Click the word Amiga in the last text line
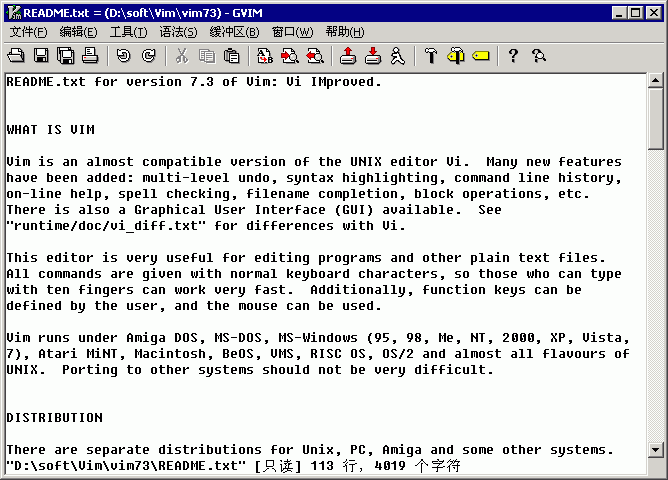Screen dimensions: 668x480 [401, 450]
